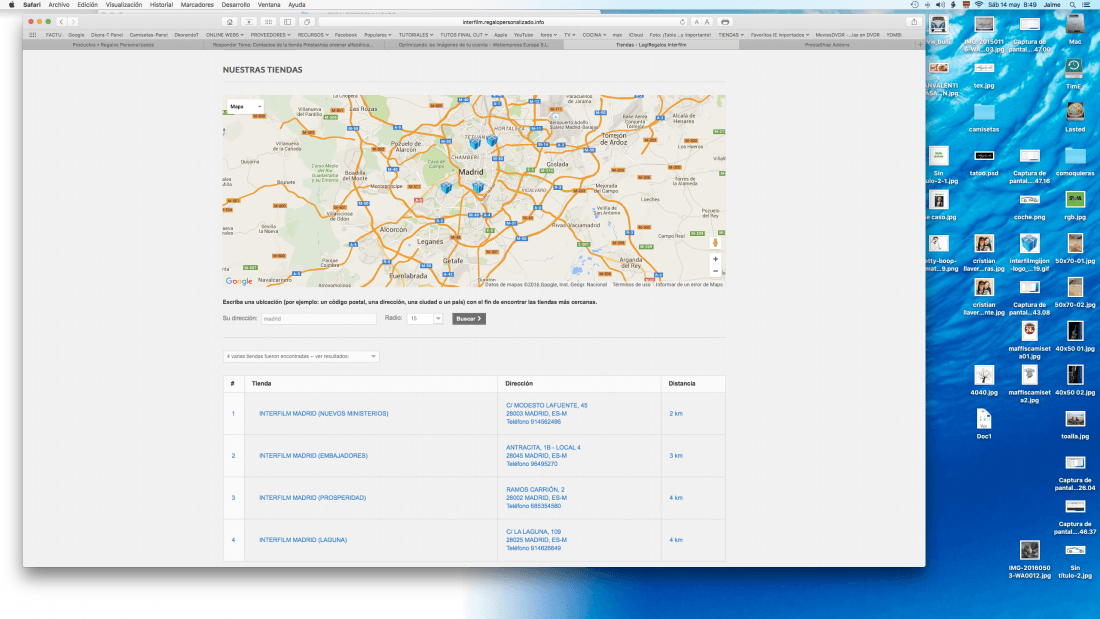Open the YouTube bookmark
Viewport: 1100px width, 619px height.
(523, 35)
